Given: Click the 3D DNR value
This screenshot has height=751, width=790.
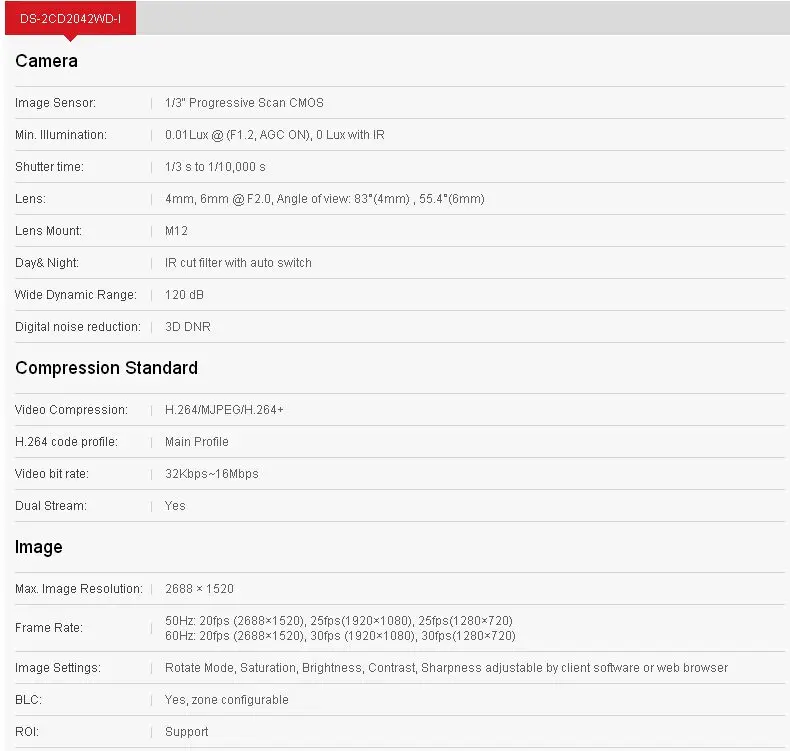Looking at the screenshot, I should 188,327.
